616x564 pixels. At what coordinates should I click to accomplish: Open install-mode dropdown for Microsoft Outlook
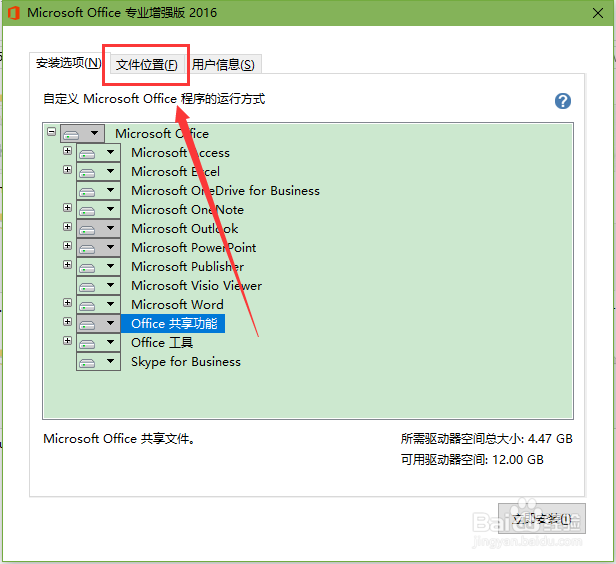98,229
